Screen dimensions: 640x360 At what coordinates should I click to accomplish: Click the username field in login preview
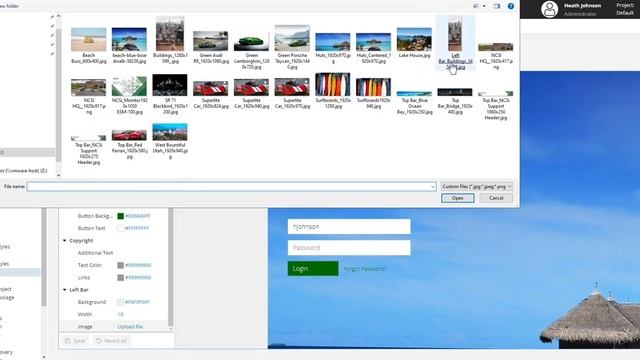click(x=349, y=227)
